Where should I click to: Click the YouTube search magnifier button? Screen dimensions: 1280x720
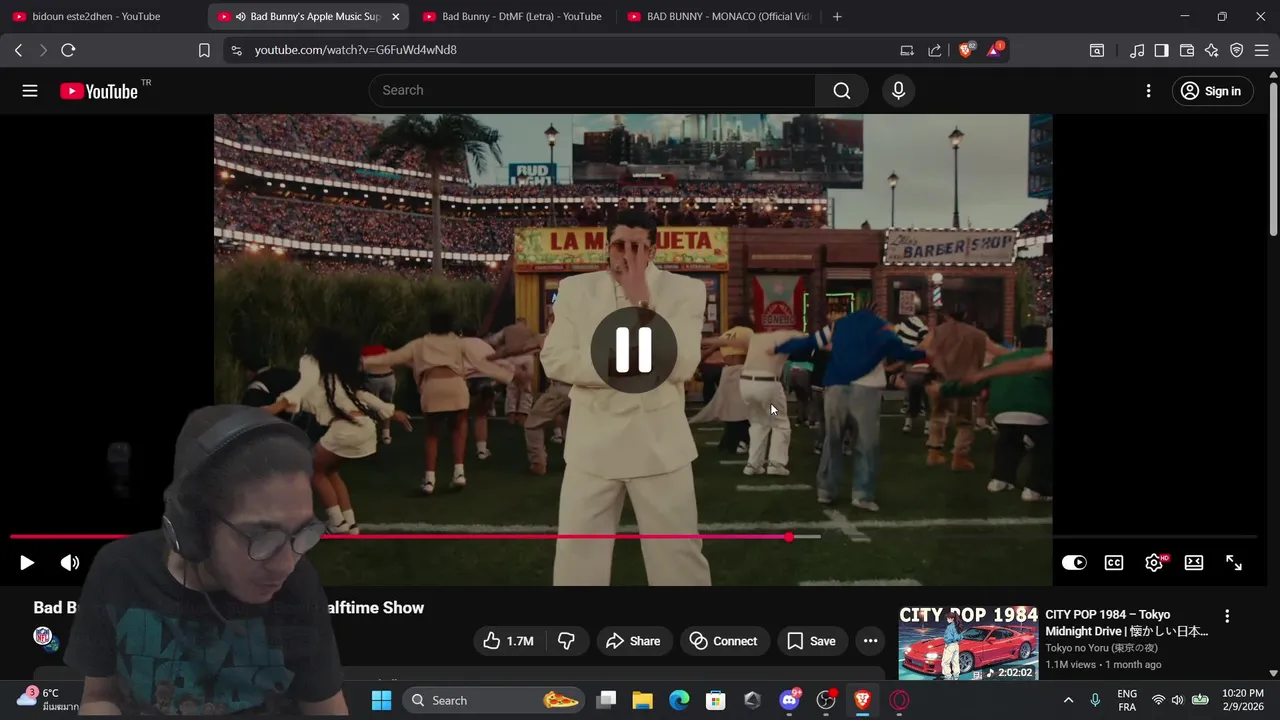pos(842,91)
